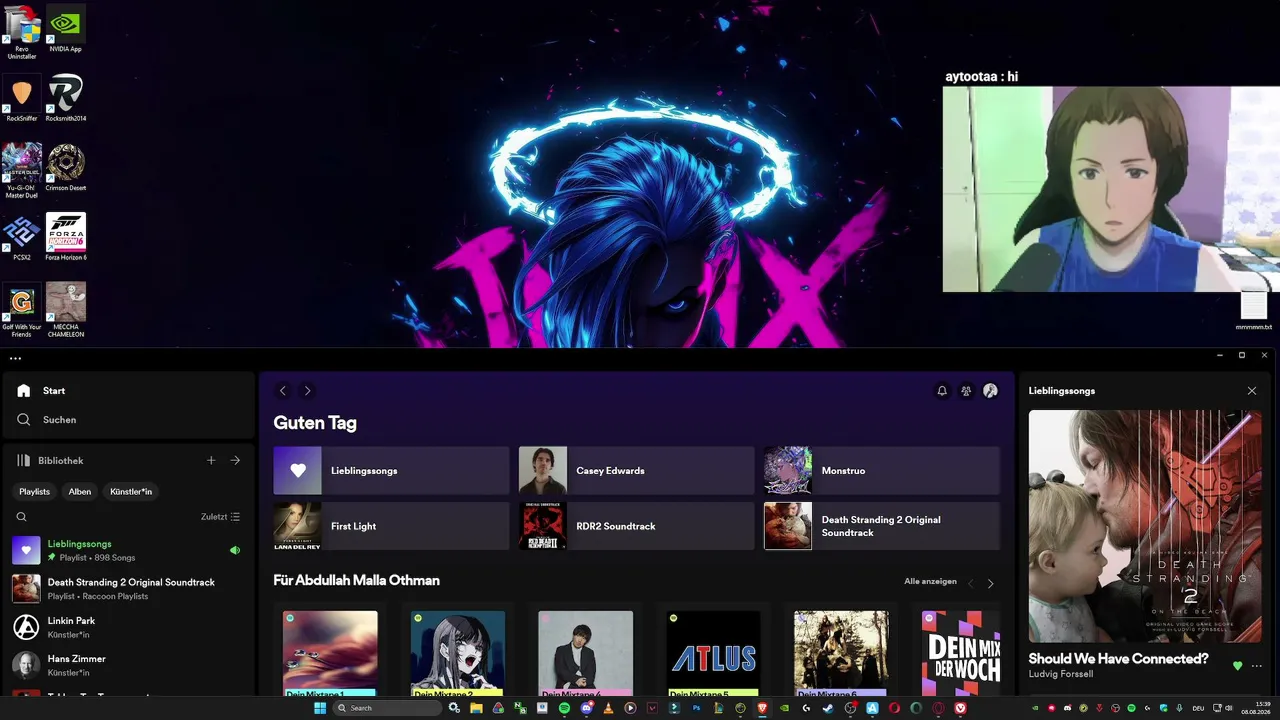Image resolution: width=1280 pixels, height=720 pixels.
Task: Select the mmmmm.txt desktop file
Action: click(1254, 309)
